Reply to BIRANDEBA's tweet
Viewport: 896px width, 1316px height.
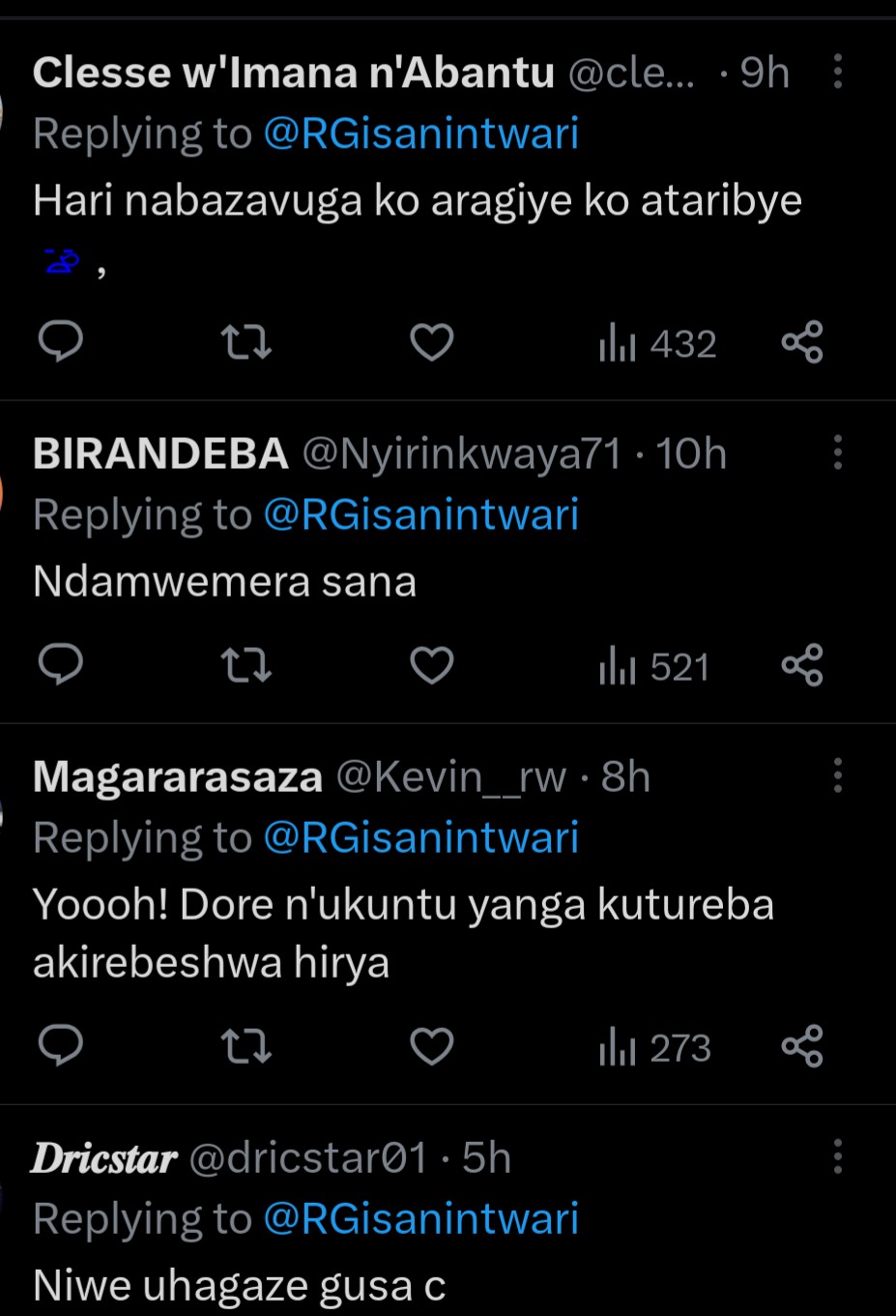(60, 665)
